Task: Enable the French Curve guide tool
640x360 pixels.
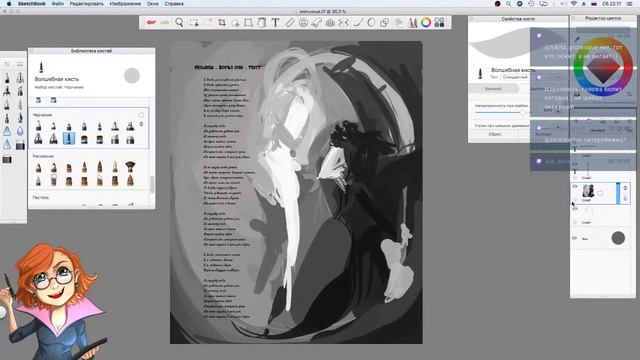Action: (316, 23)
